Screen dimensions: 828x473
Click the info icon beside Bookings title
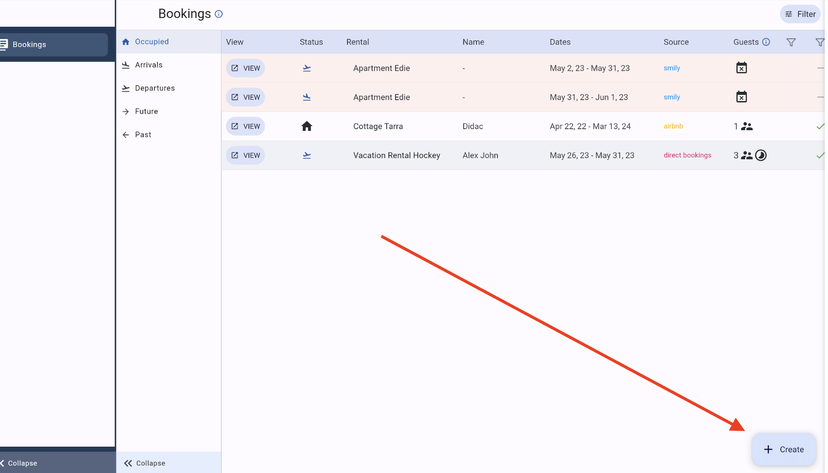coord(219,14)
